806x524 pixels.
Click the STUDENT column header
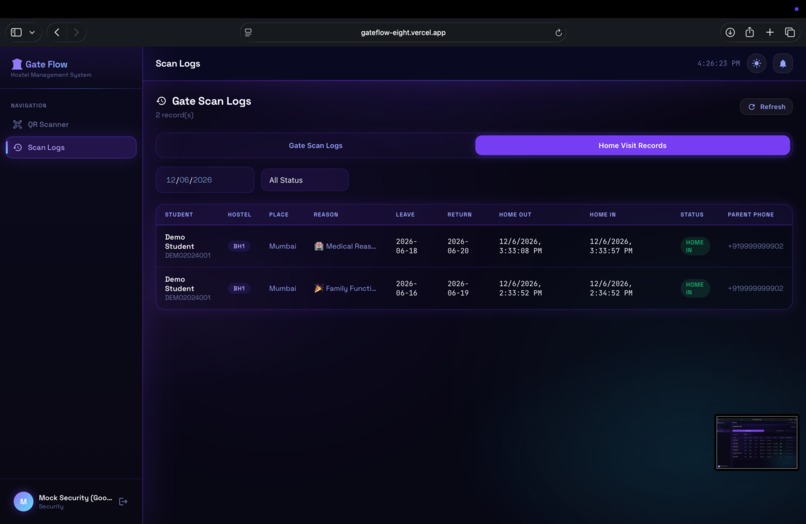pos(179,214)
